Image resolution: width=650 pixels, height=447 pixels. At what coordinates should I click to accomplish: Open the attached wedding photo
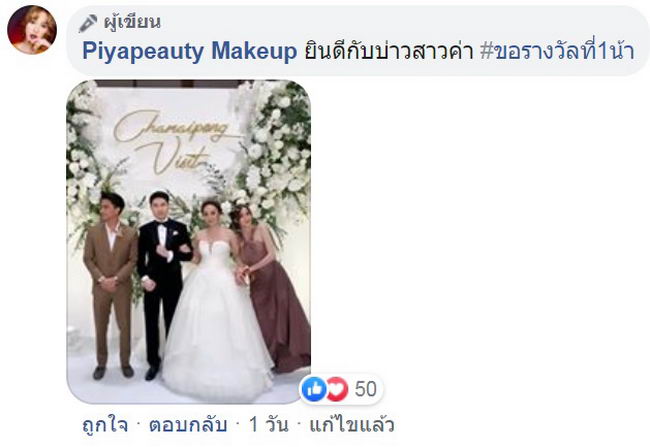[189, 242]
